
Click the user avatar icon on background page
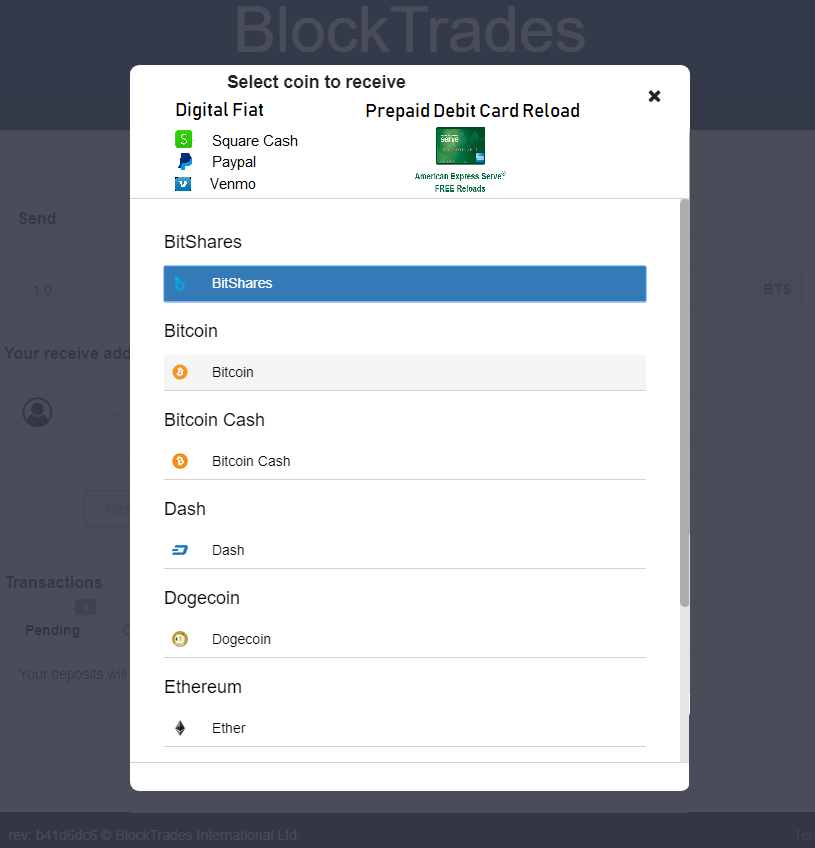pyautogui.click(x=37, y=412)
